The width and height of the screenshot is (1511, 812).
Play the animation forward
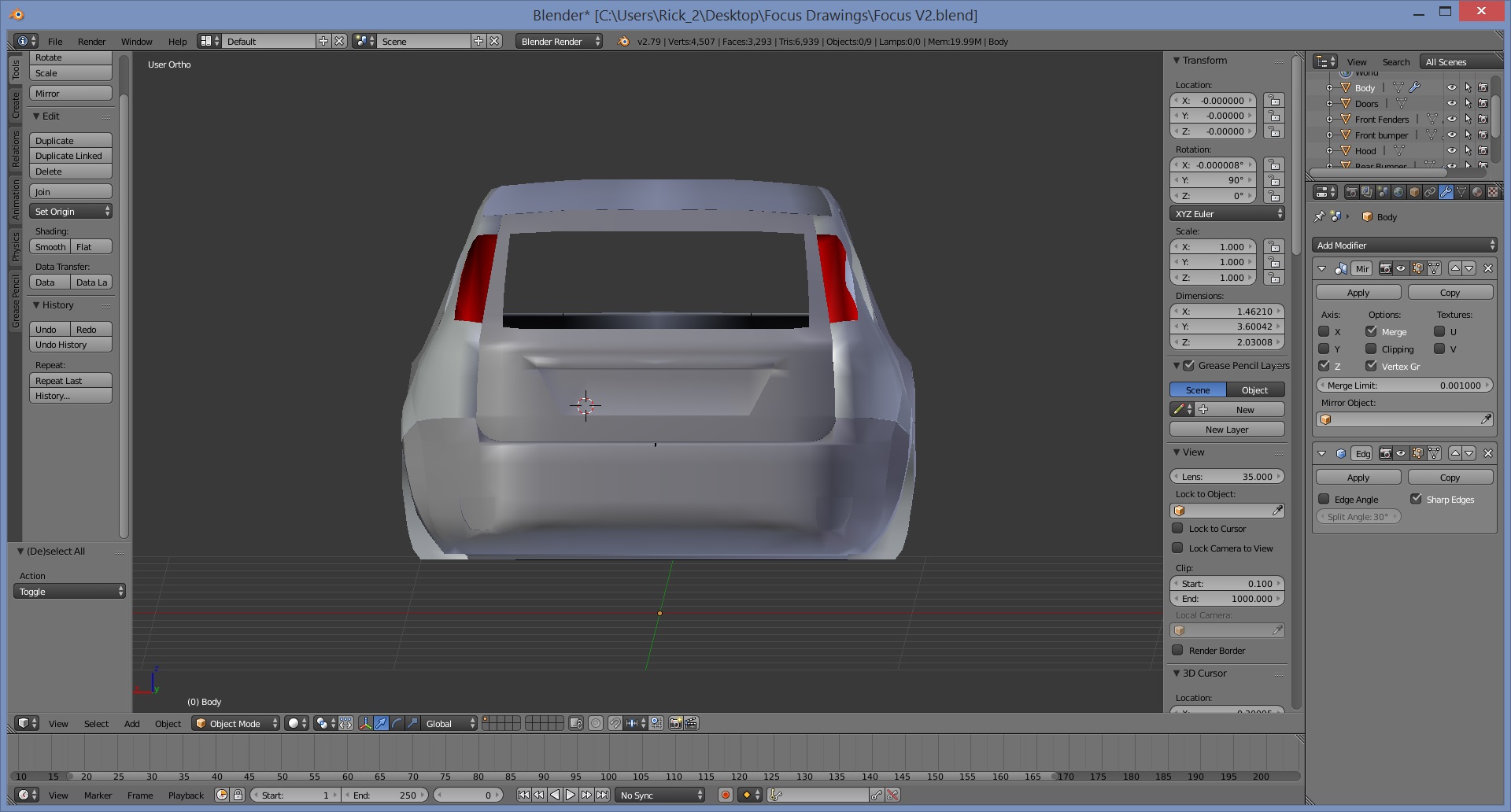[571, 795]
